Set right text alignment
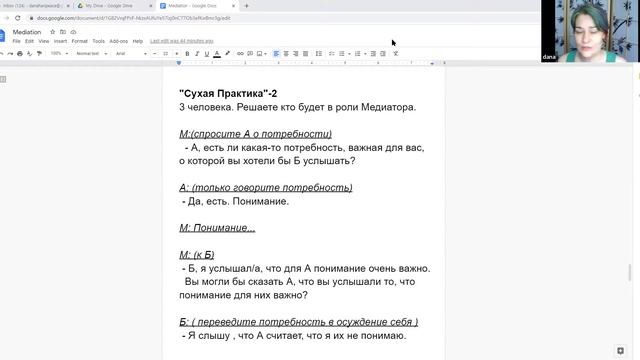640x360 pixels. click(296, 53)
